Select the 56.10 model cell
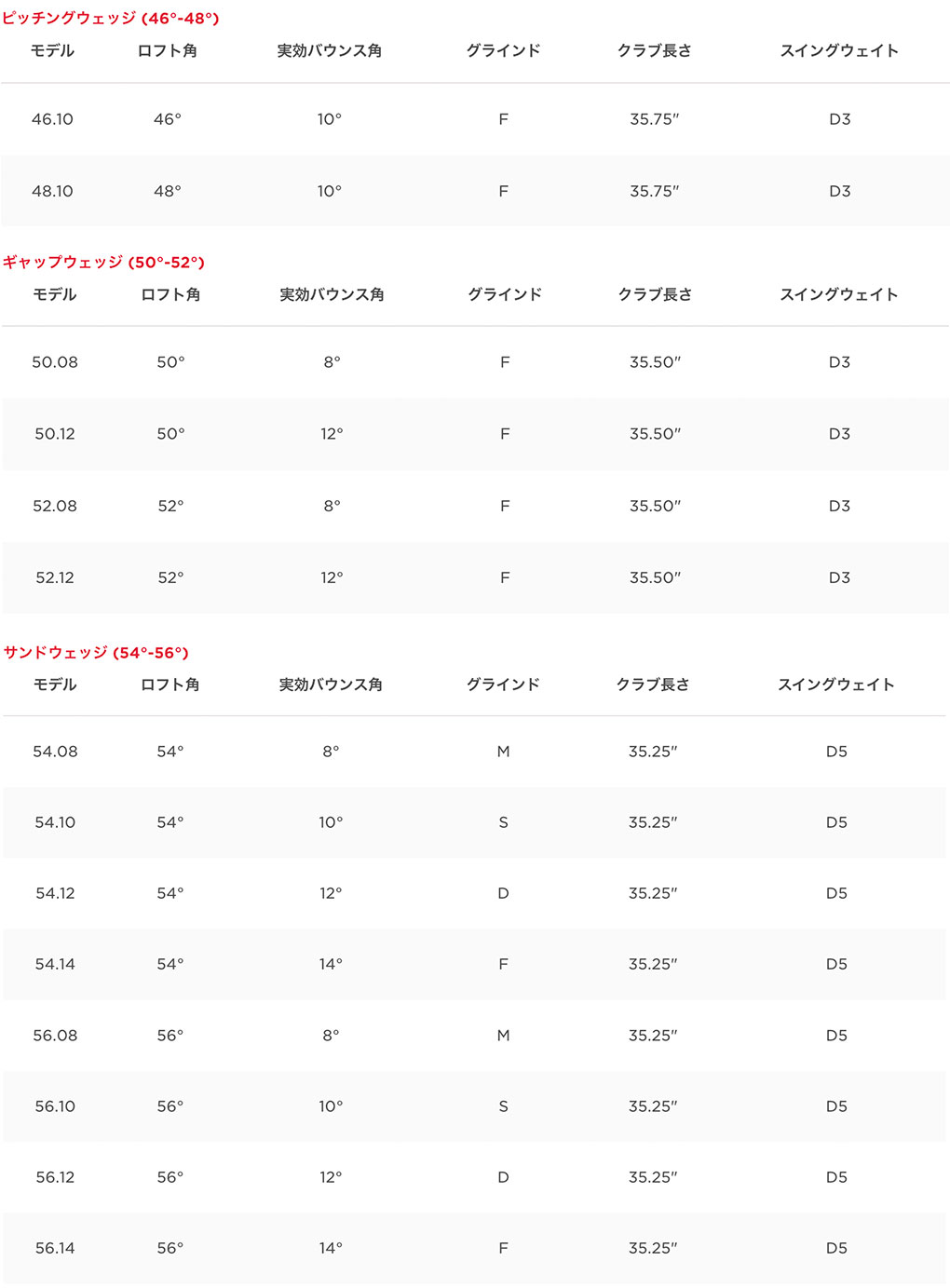950x1288 pixels. pyautogui.click(x=55, y=1106)
